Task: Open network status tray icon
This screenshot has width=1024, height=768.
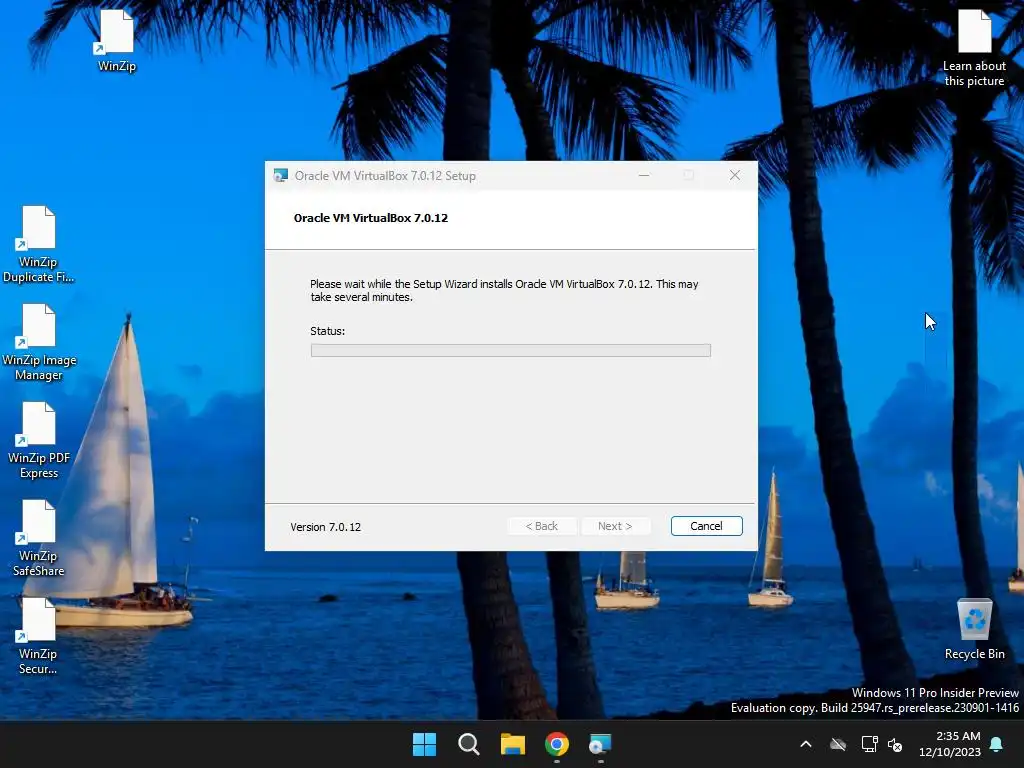Action: click(869, 744)
